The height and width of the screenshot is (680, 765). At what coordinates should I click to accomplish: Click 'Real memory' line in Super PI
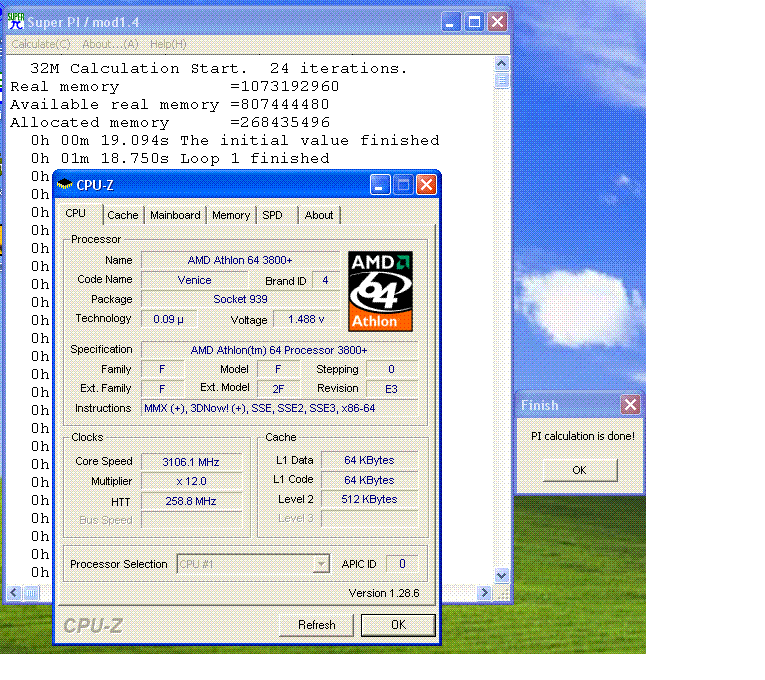[175, 86]
